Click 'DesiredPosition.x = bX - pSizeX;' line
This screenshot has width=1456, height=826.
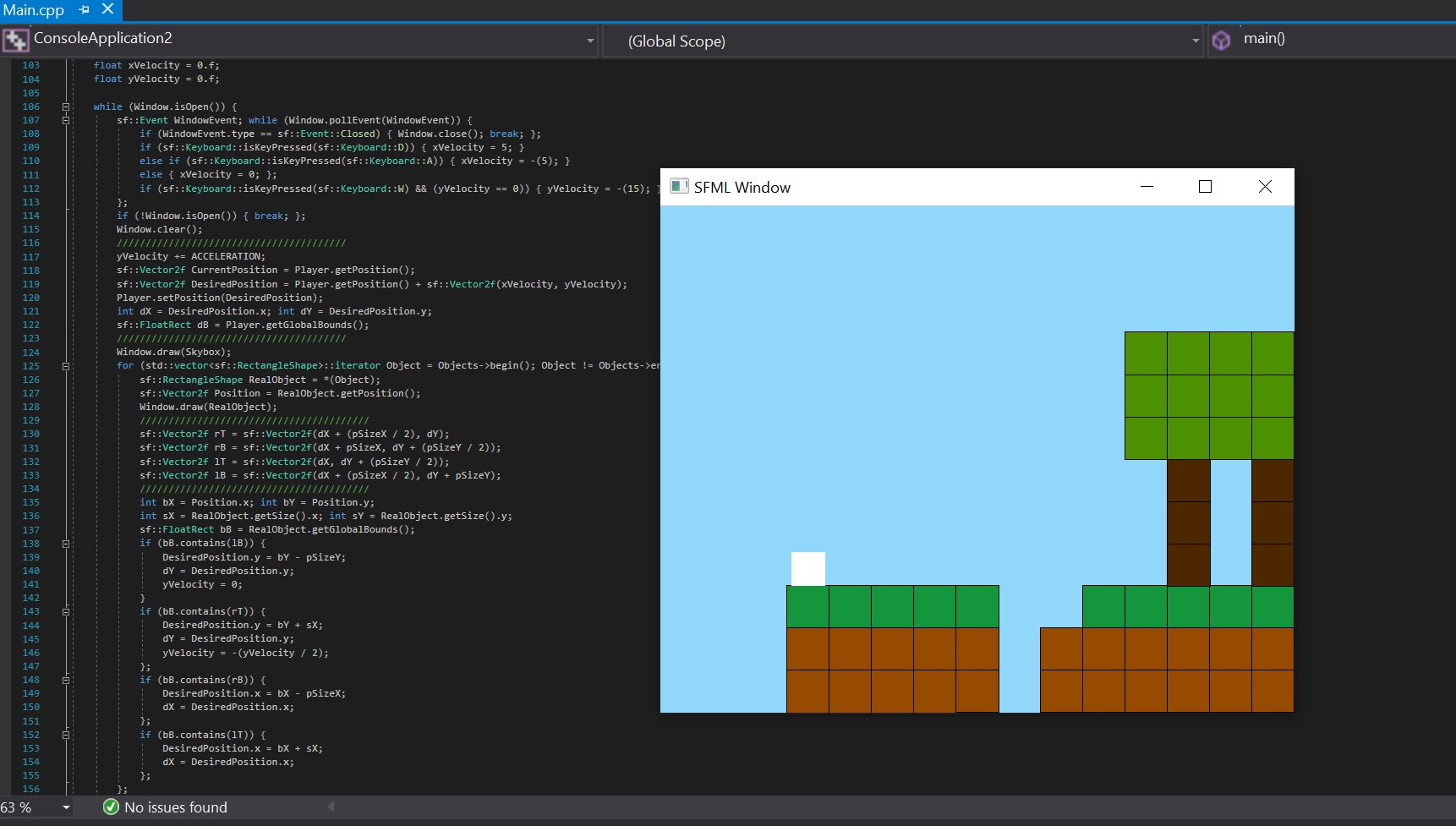point(254,693)
